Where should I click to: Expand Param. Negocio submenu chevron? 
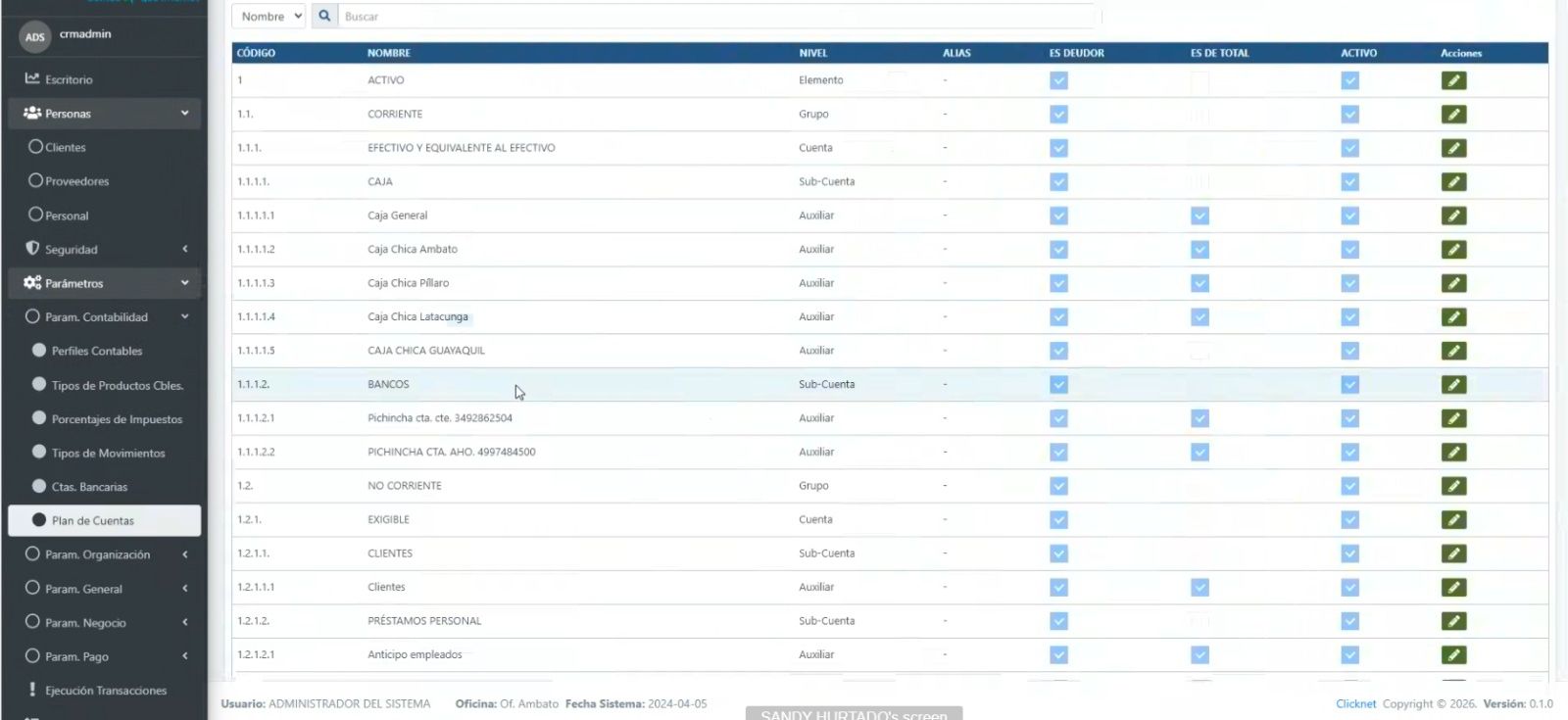184,622
